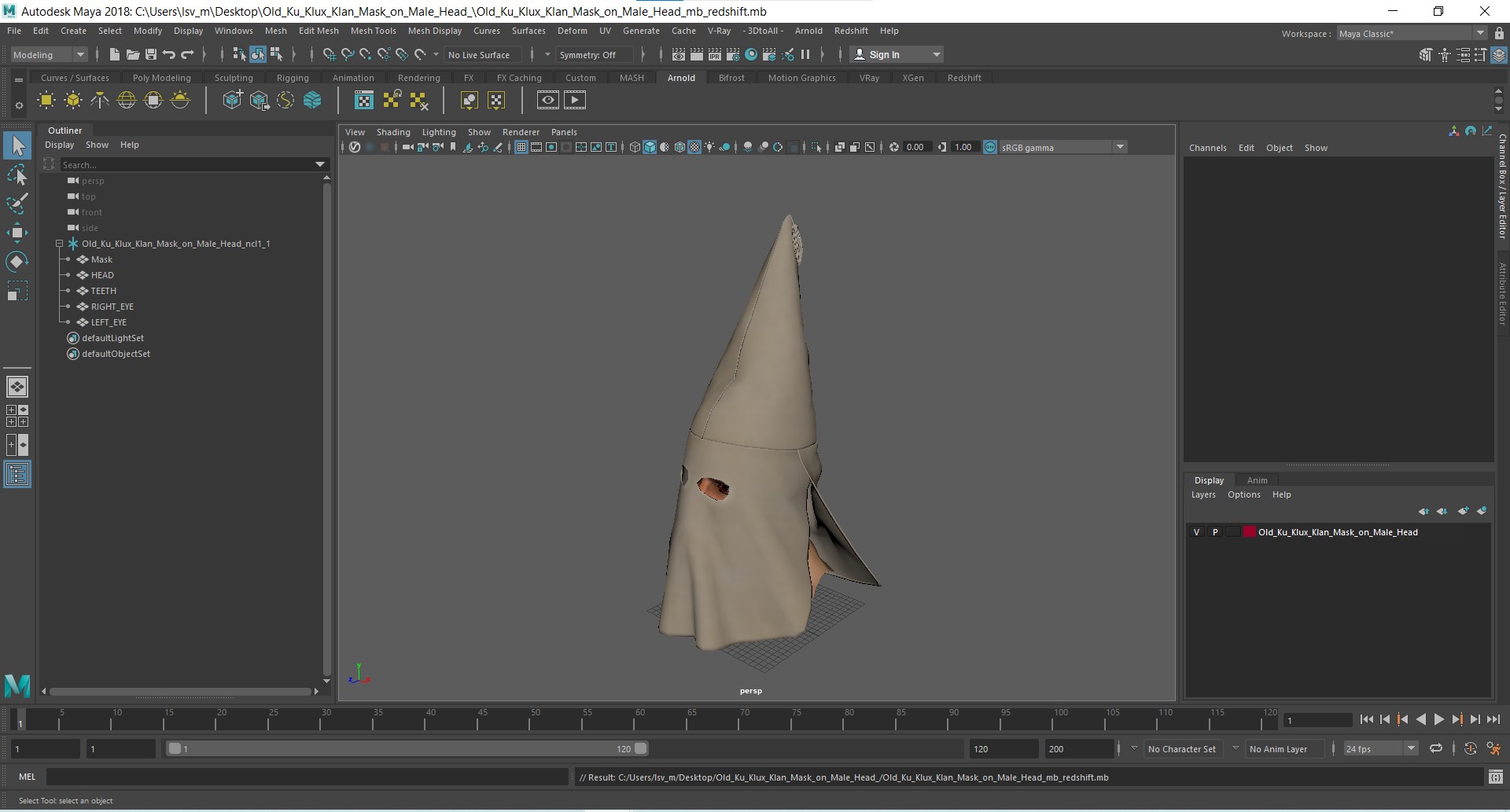Click the shelf settings gear icon

[x=19, y=105]
